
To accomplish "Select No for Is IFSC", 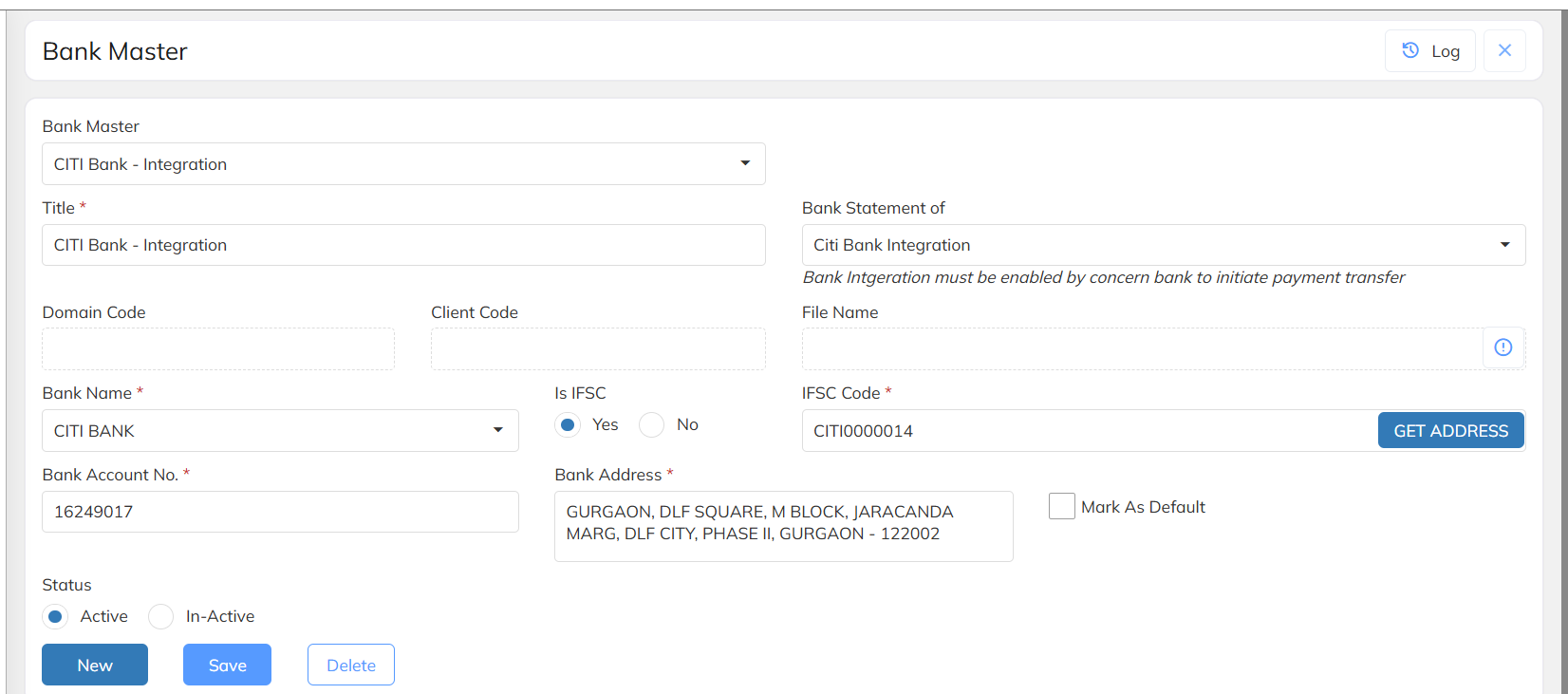I will 651,425.
